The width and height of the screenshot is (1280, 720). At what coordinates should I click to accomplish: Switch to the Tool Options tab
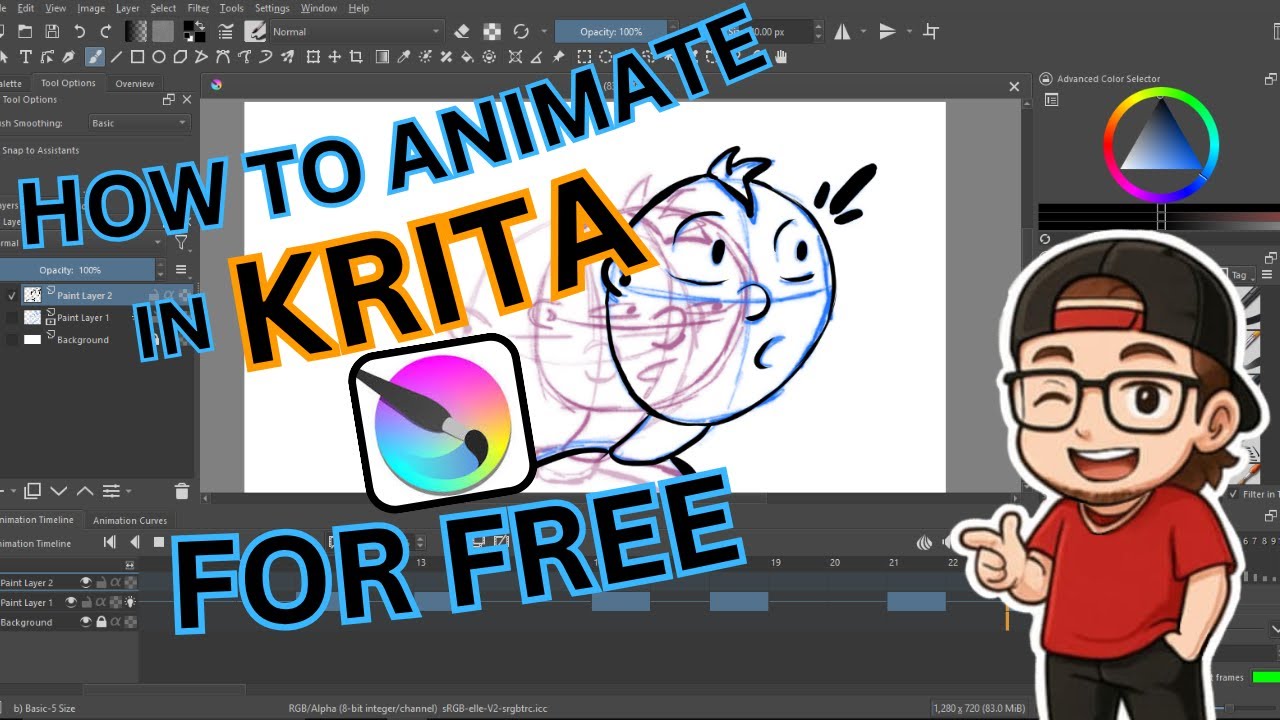[x=68, y=83]
